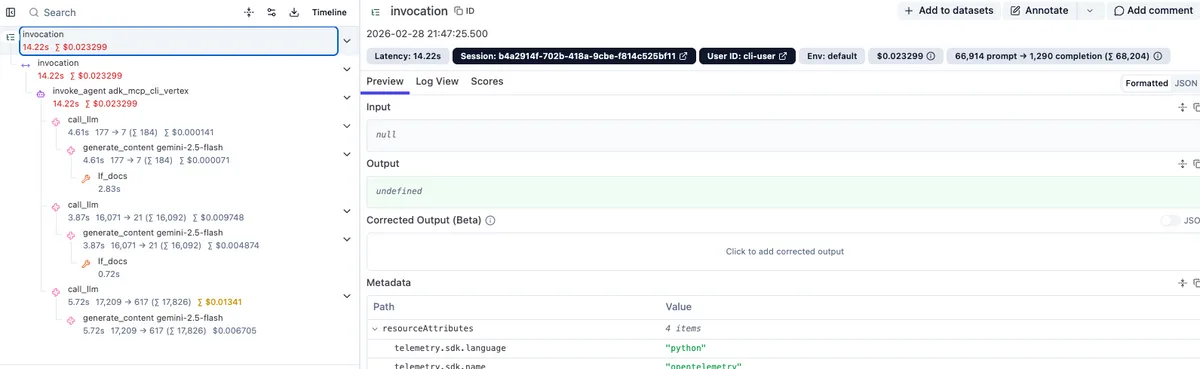1200x369 pixels.
Task: Click the "4 items" metadata value
Action: click(683, 328)
